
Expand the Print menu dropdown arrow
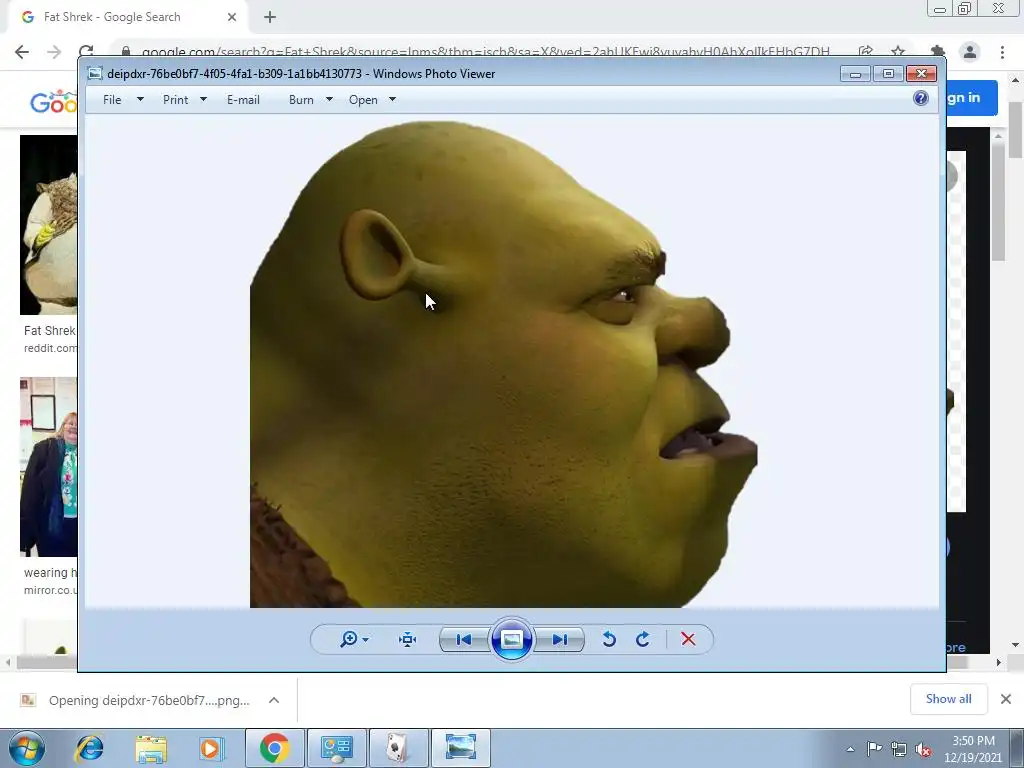[x=203, y=99]
